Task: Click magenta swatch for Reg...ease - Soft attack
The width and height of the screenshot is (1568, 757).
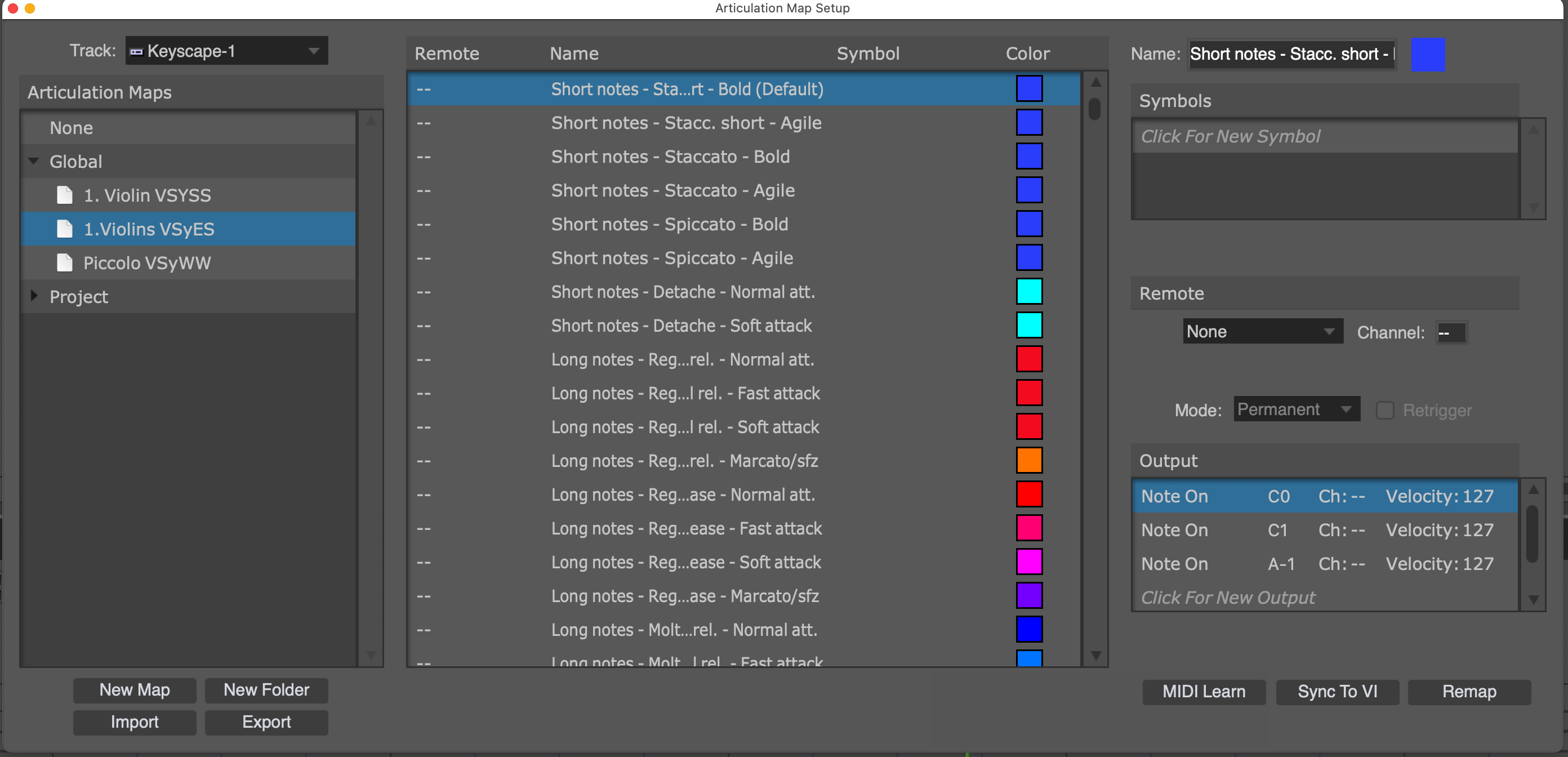Action: pos(1028,562)
